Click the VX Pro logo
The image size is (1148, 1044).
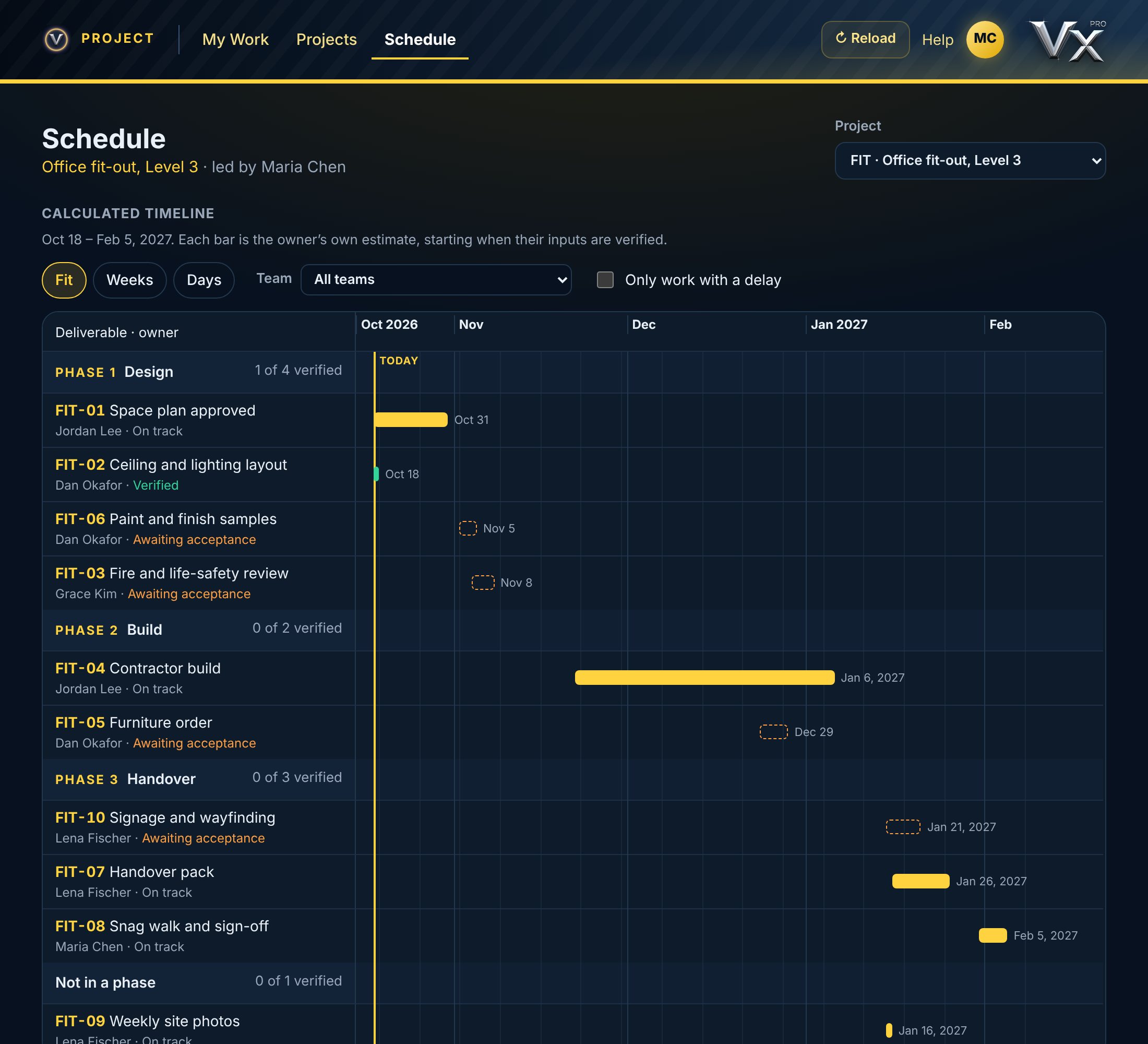[x=1067, y=40]
